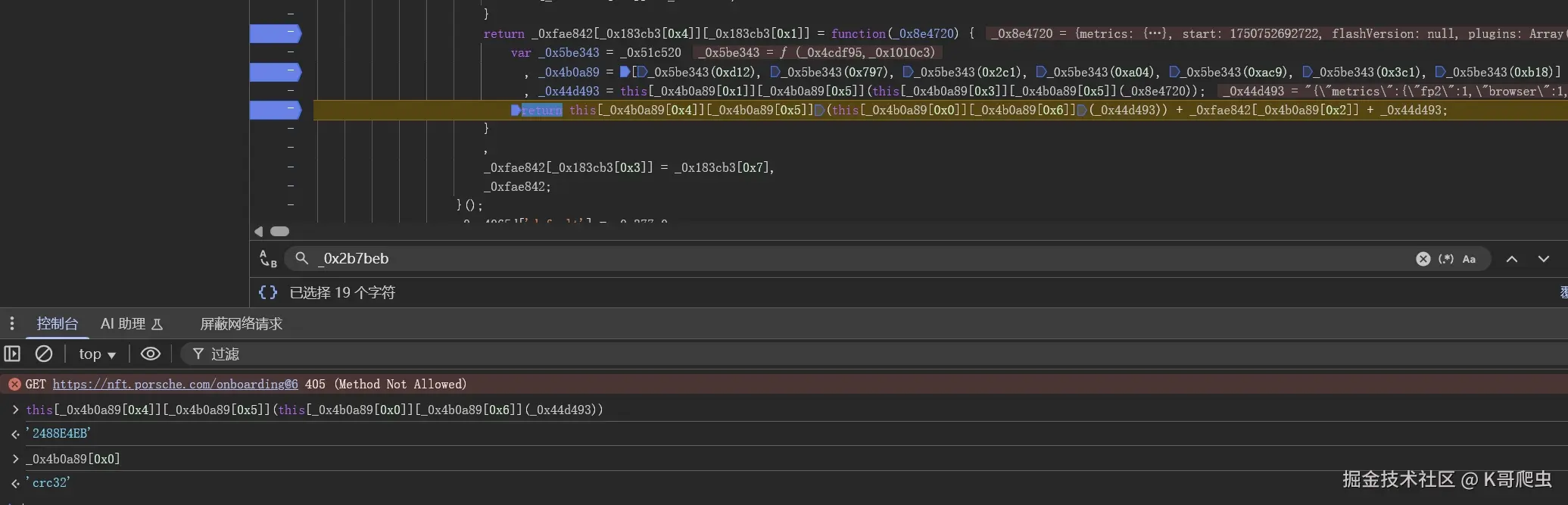Image resolution: width=1568 pixels, height=505 pixels.
Task: Click the filter funnel icon
Action: pyautogui.click(x=198, y=354)
